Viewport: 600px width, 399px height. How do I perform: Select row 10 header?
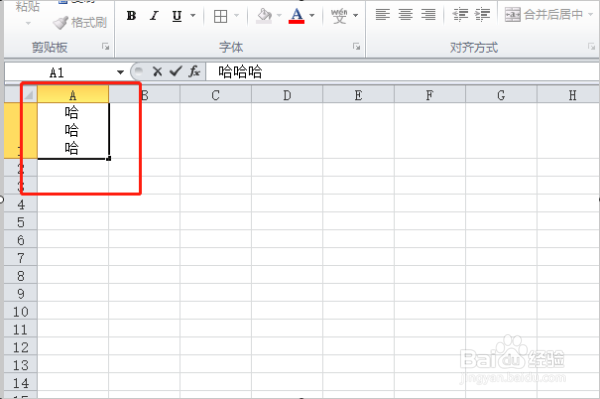(21, 311)
